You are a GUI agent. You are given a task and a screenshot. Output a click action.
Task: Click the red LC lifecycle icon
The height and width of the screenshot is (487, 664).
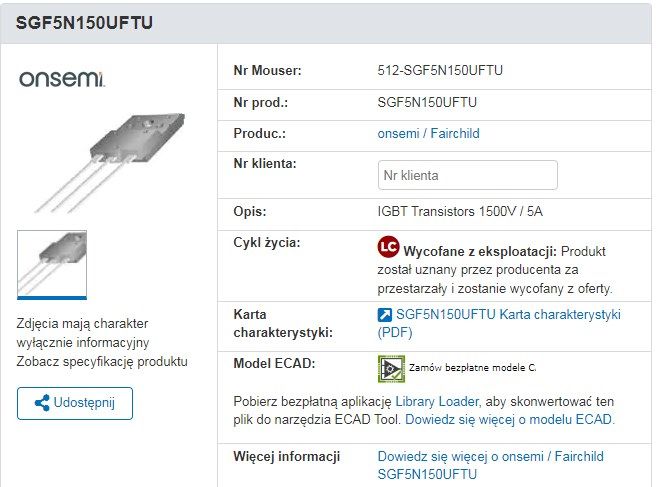388,247
